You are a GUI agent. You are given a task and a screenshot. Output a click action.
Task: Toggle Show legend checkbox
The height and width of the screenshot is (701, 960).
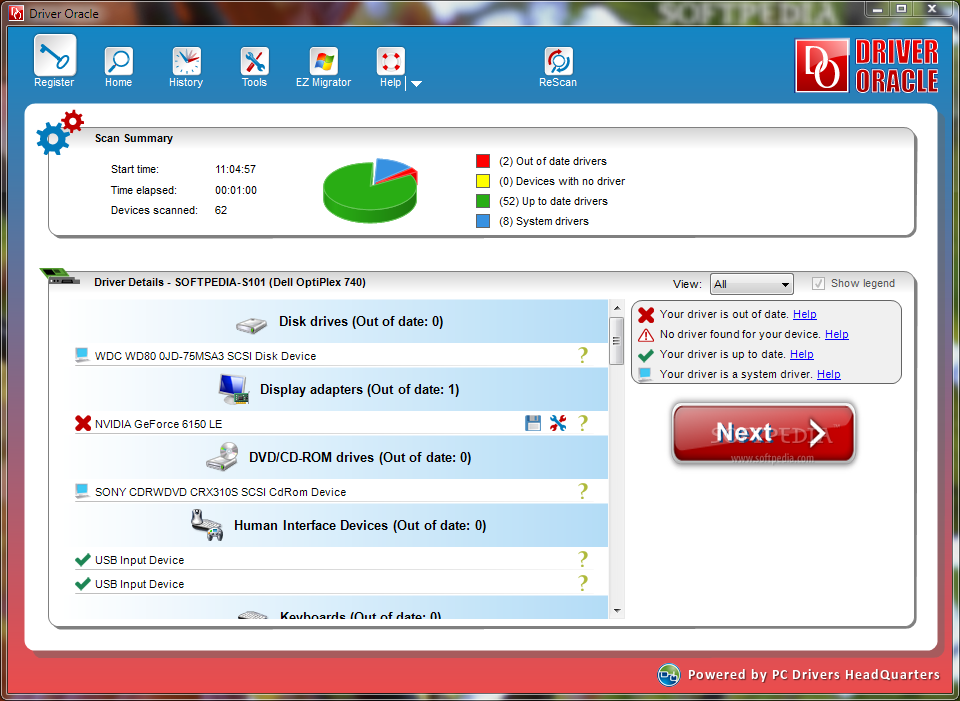pyautogui.click(x=818, y=283)
